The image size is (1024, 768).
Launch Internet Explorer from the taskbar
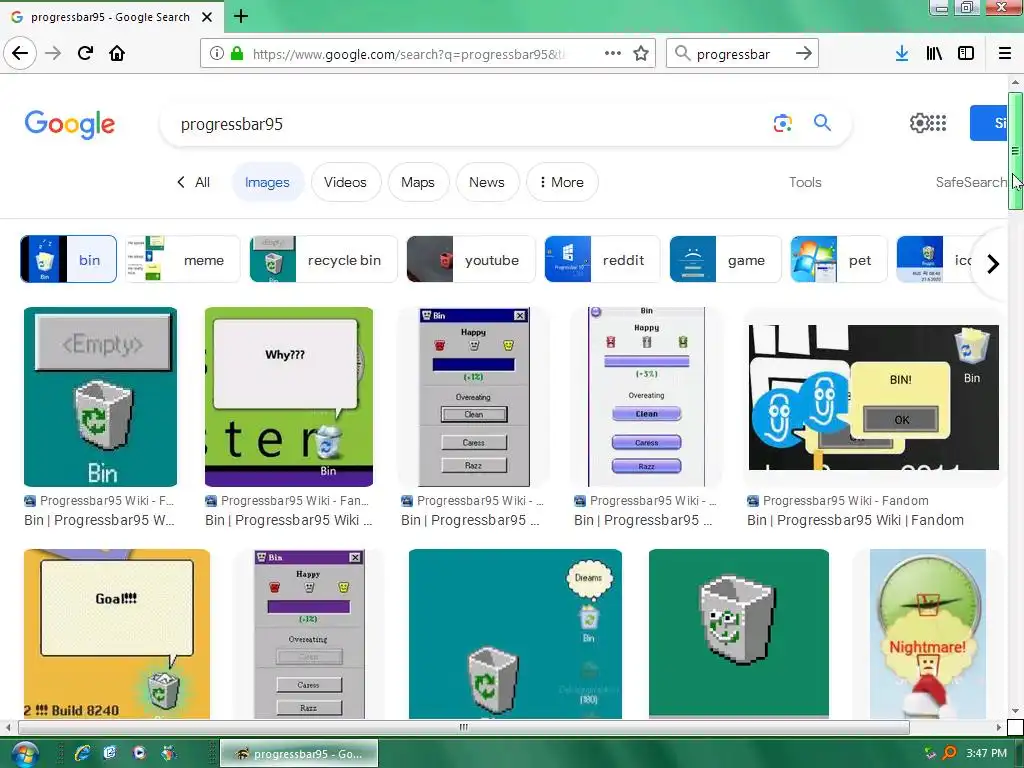(x=82, y=754)
